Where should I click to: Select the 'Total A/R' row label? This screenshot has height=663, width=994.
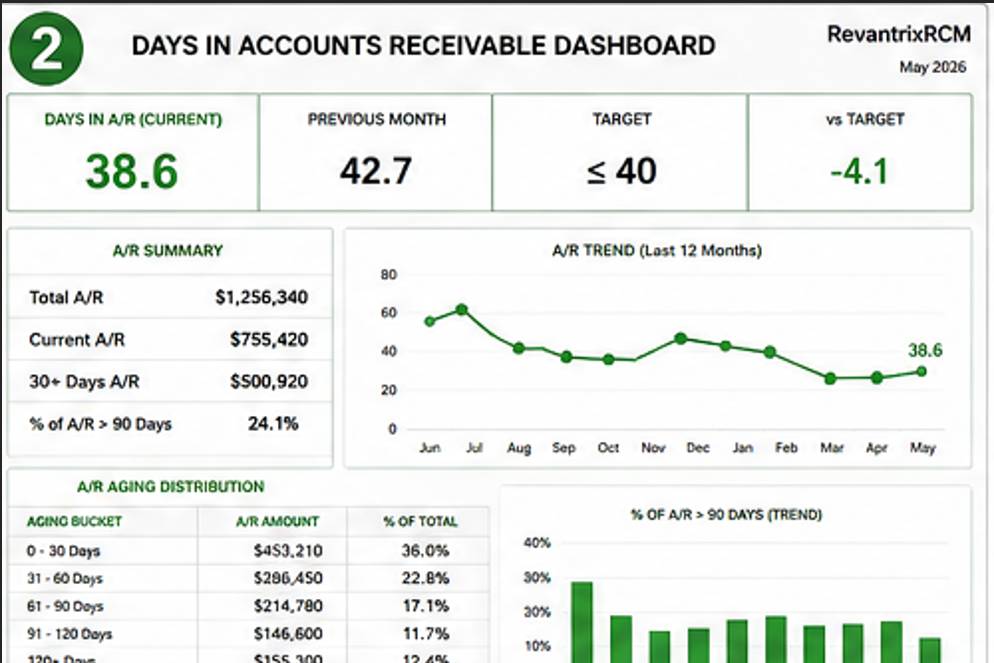tap(66, 297)
